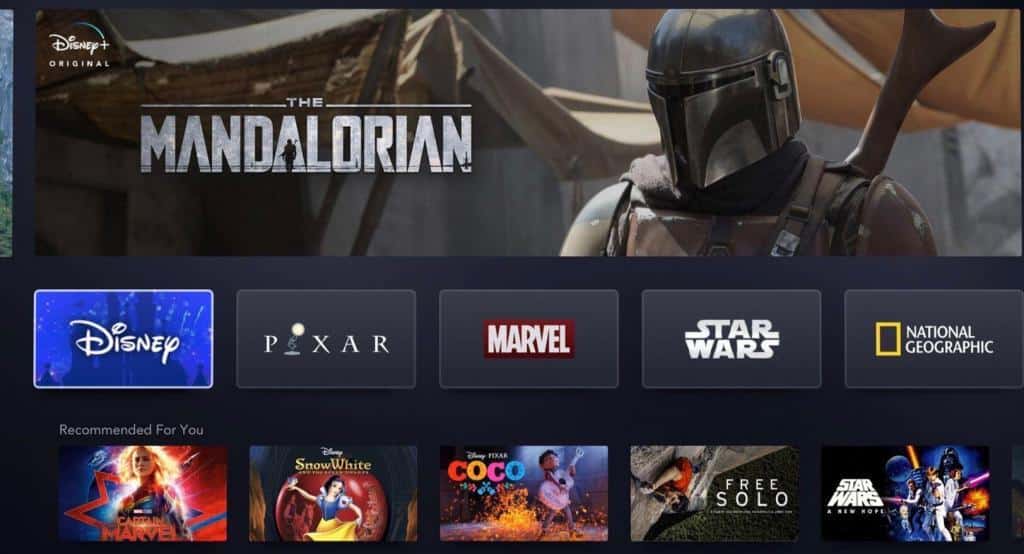Click the Star Wars logo on A New Hope poster

856,493
